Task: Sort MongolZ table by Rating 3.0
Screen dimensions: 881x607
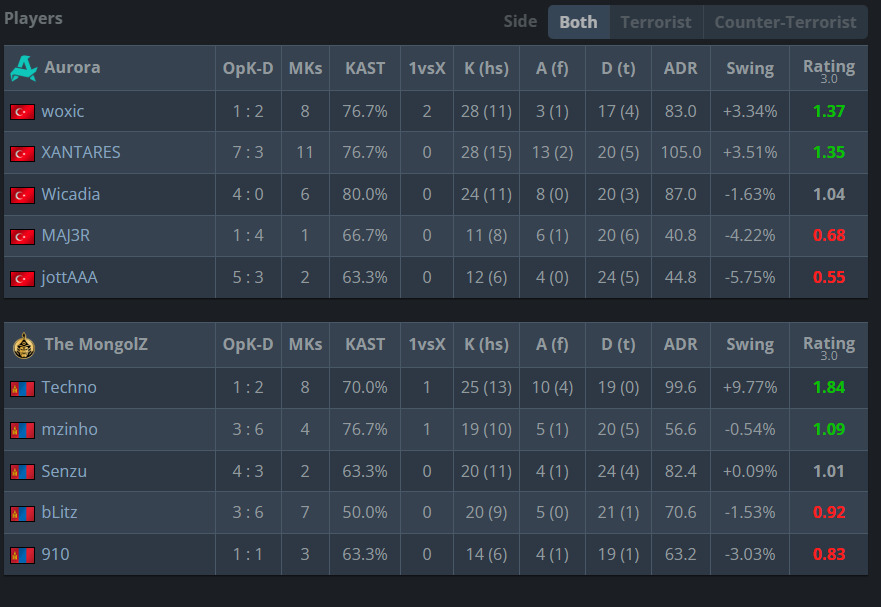Action: coord(829,347)
